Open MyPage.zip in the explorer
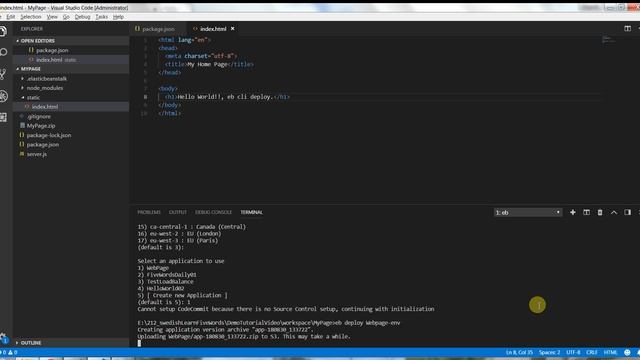 click(x=41, y=126)
